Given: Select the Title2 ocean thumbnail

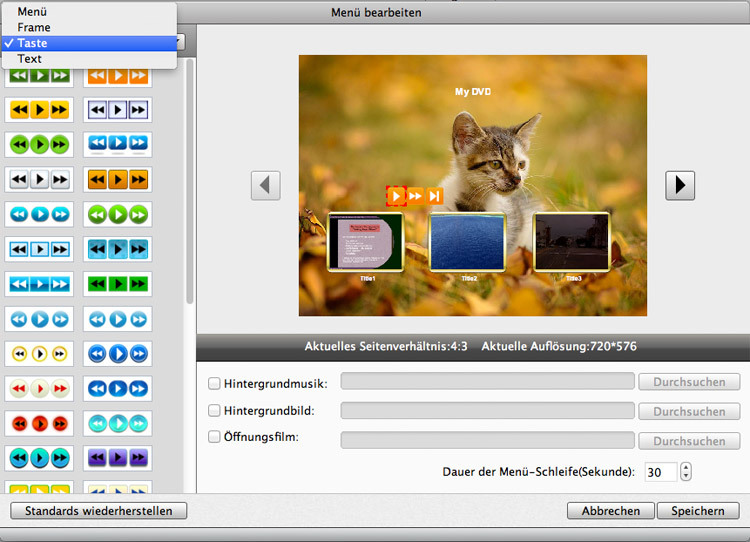Looking at the screenshot, I should click(x=467, y=241).
